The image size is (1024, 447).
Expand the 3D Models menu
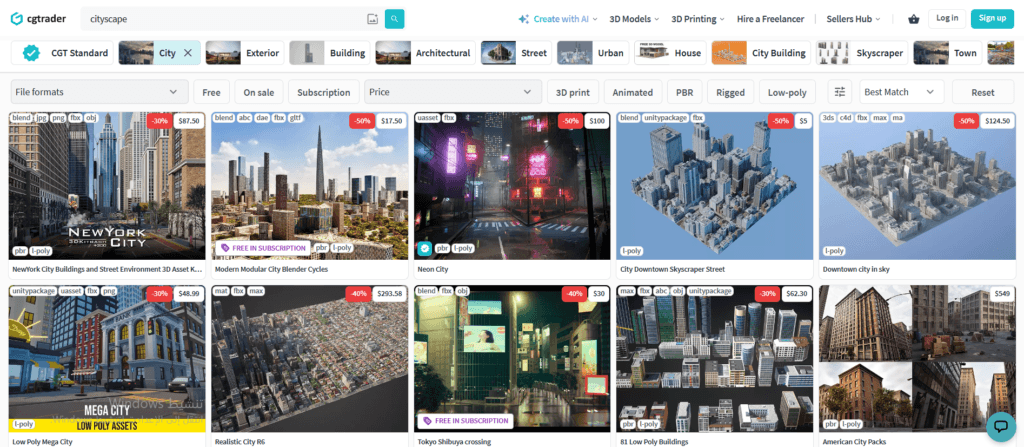pos(634,19)
